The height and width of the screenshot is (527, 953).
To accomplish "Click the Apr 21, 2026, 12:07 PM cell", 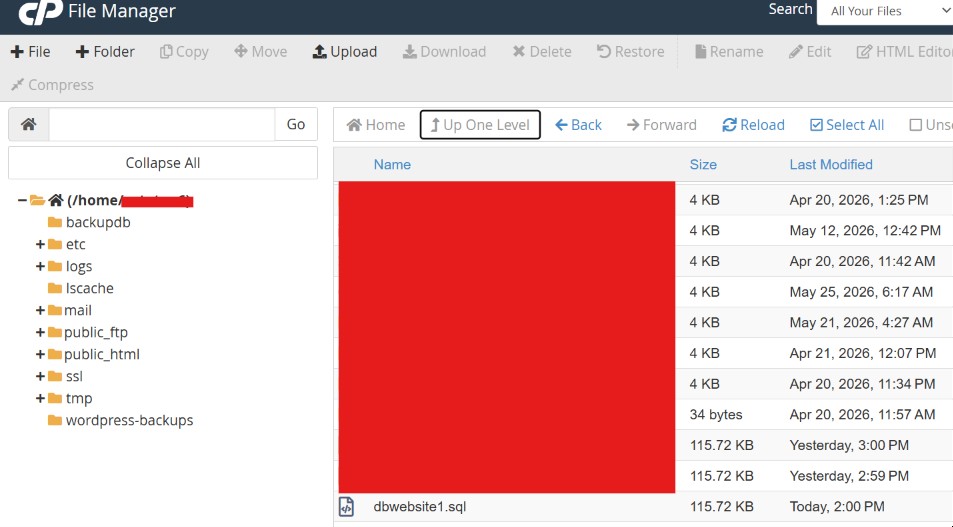I will click(x=862, y=353).
